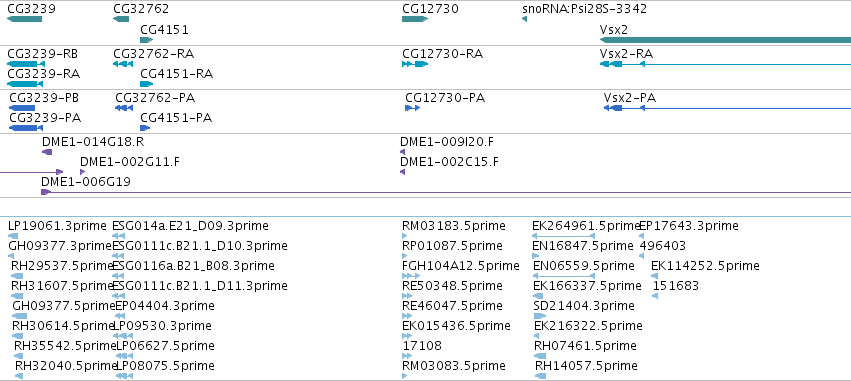Click the CG12730-PA protein glyph
Image resolution: width=851 pixels, height=381 pixels.
click(412, 108)
